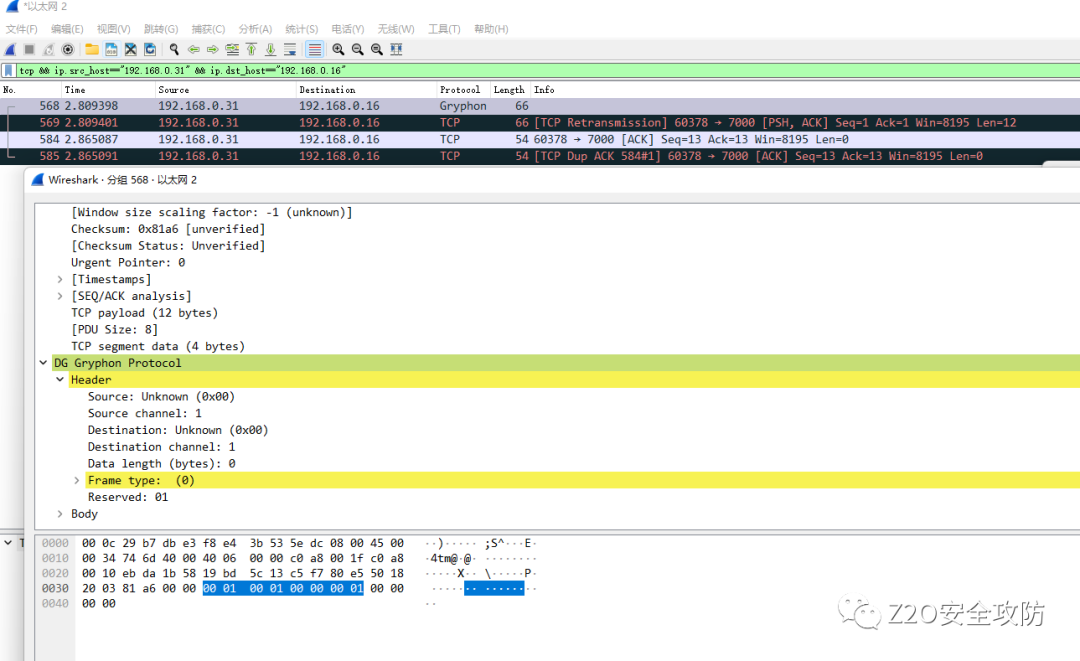Sort by the Length column header
Viewport: 1080px width, 661px height.
click(x=510, y=90)
